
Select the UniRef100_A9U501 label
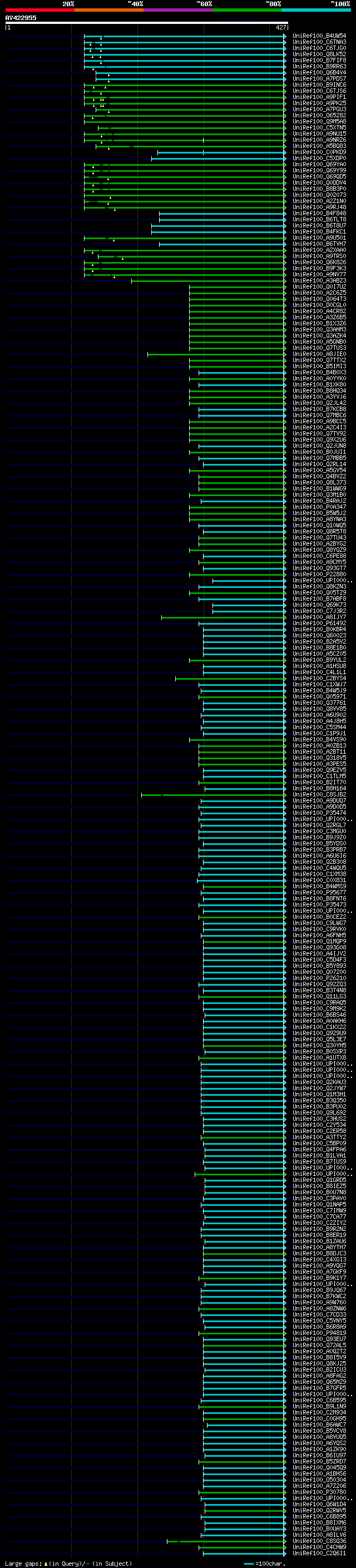[319, 238]
